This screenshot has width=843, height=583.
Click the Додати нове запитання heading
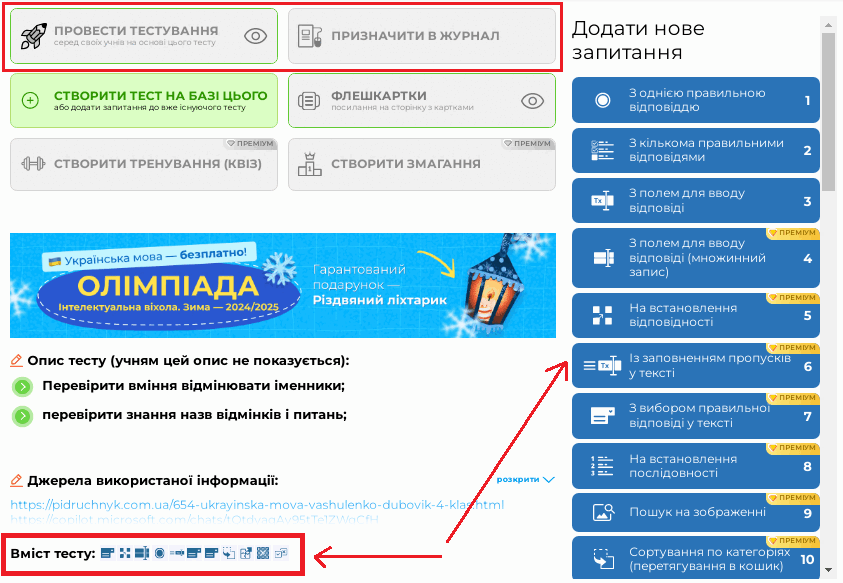point(638,40)
